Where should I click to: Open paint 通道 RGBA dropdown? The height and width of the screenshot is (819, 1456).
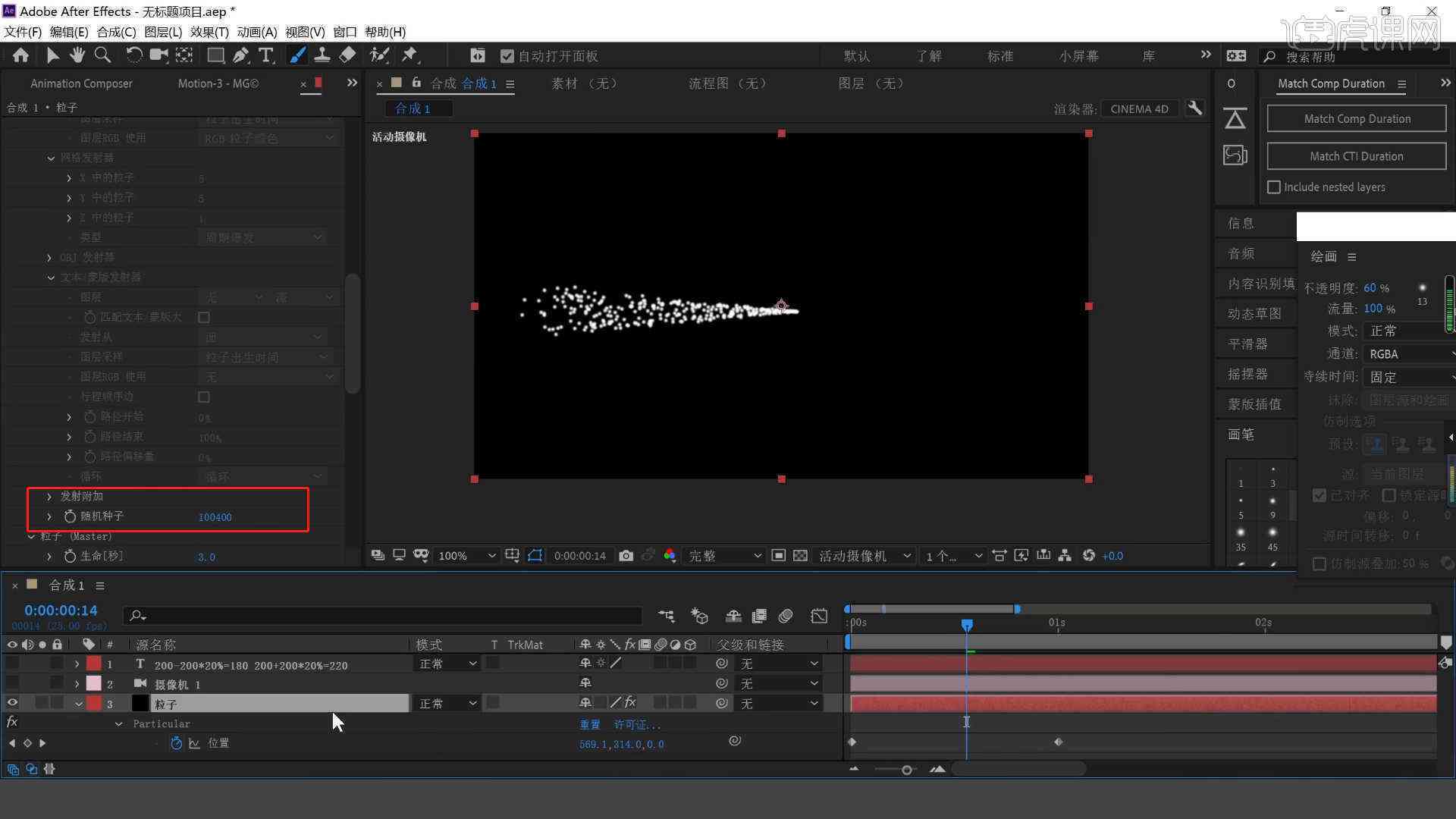tap(1409, 354)
